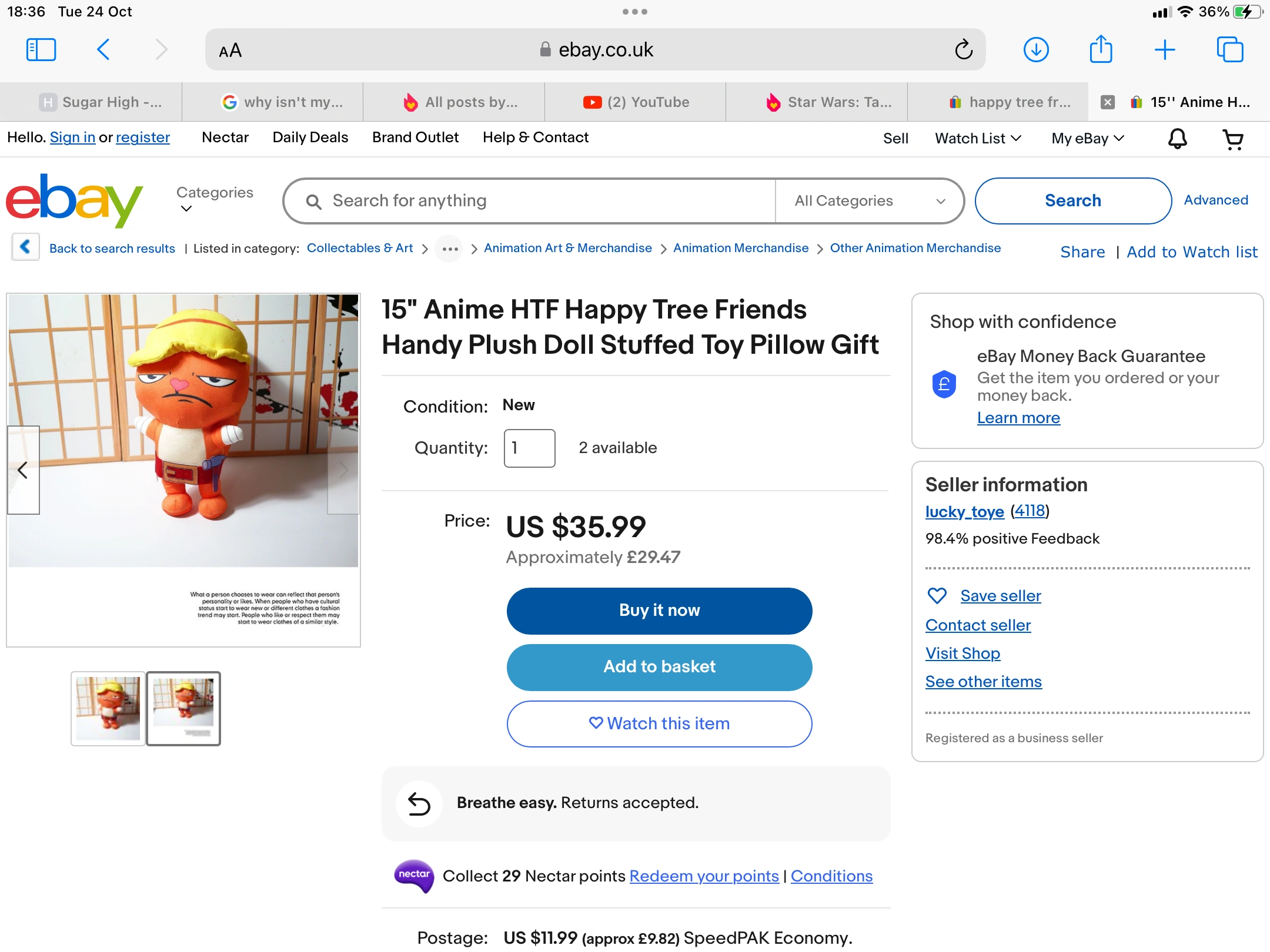This screenshot has height=952, width=1270.
Task: Open the shopping basket icon
Action: click(x=1232, y=139)
